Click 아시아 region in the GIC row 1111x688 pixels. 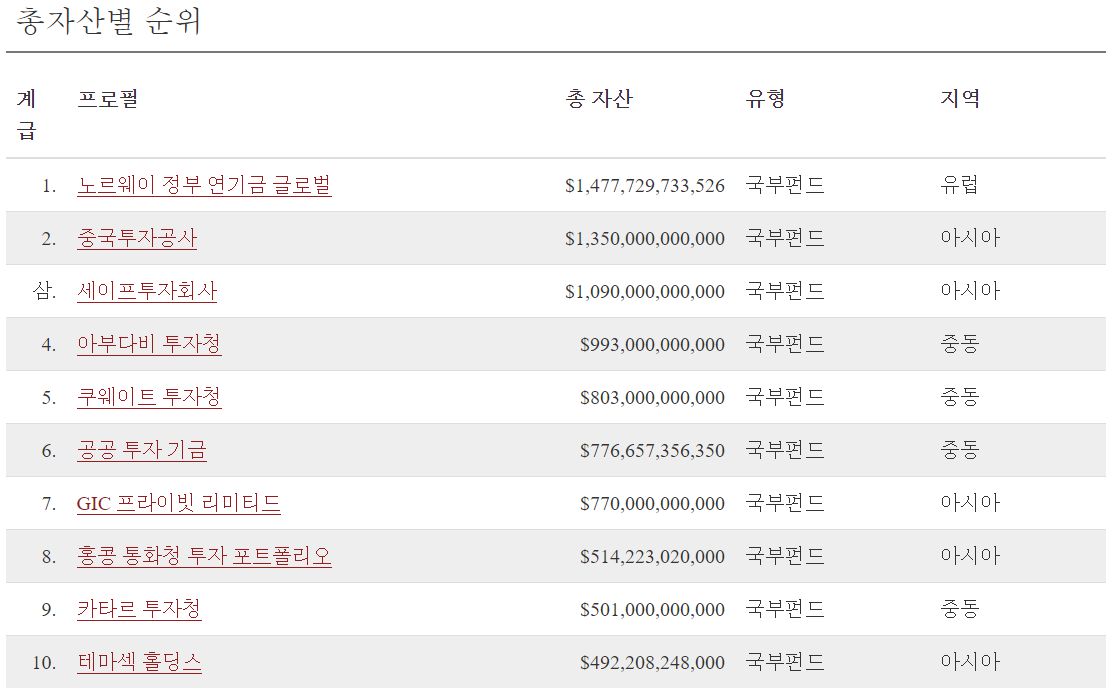pos(970,503)
